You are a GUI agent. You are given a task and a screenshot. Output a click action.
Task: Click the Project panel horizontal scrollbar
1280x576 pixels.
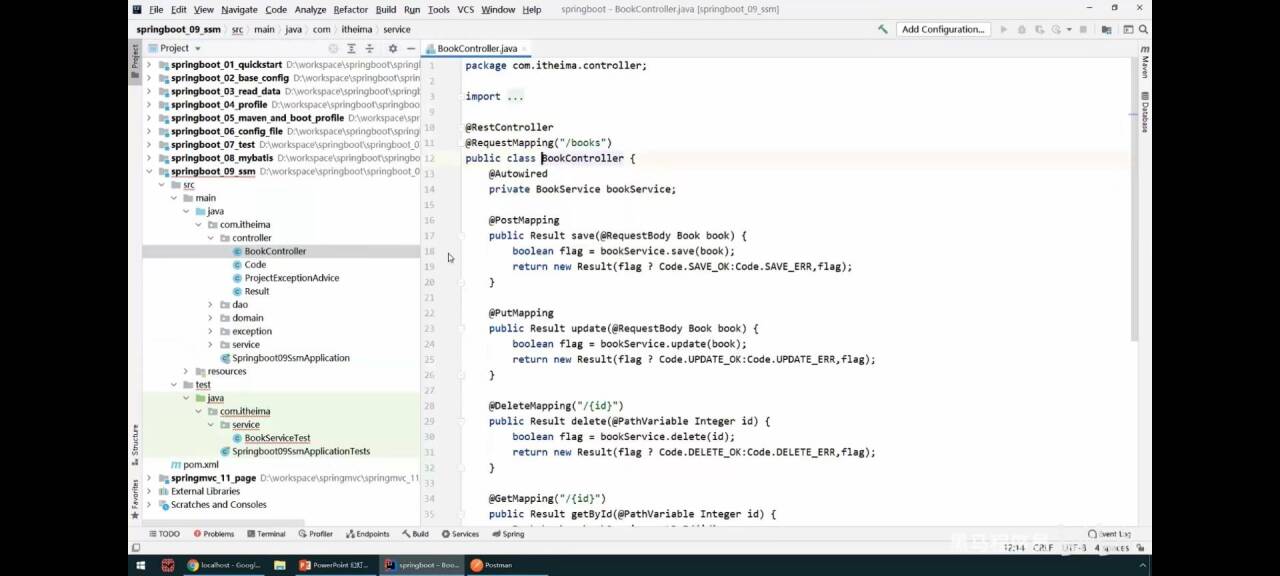[x=224, y=522]
